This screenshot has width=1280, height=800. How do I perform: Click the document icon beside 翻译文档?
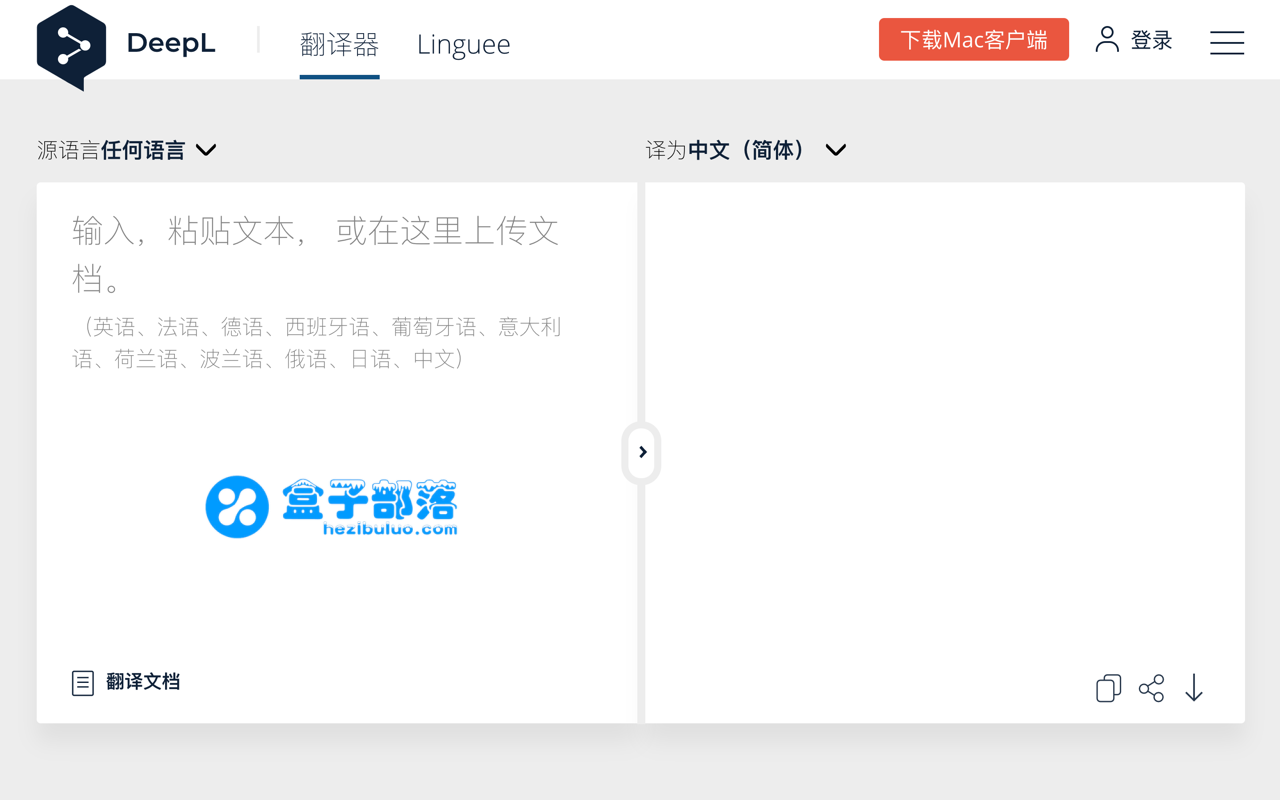point(83,683)
